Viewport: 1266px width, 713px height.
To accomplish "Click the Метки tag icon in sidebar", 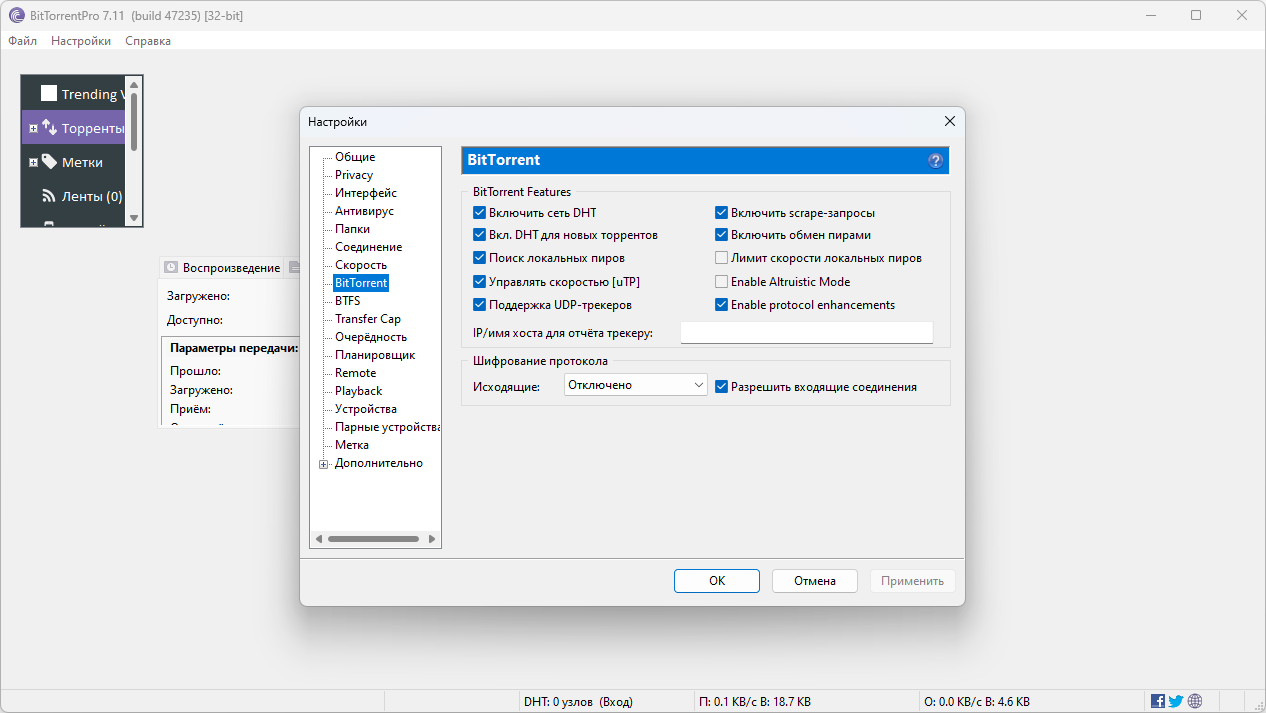I will [49, 162].
